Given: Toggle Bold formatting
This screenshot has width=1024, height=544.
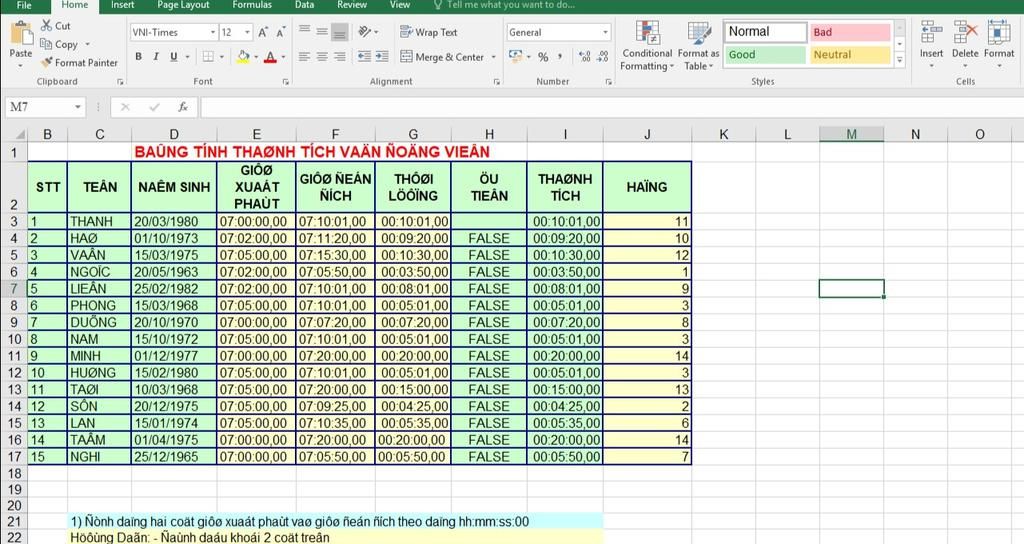Looking at the screenshot, I should pos(138,57).
